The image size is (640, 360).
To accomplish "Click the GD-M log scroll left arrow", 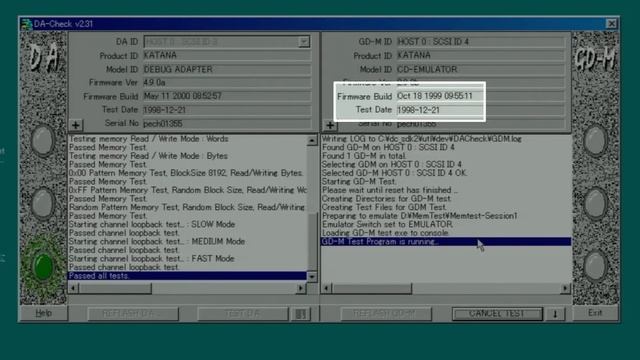I will coord(327,288).
